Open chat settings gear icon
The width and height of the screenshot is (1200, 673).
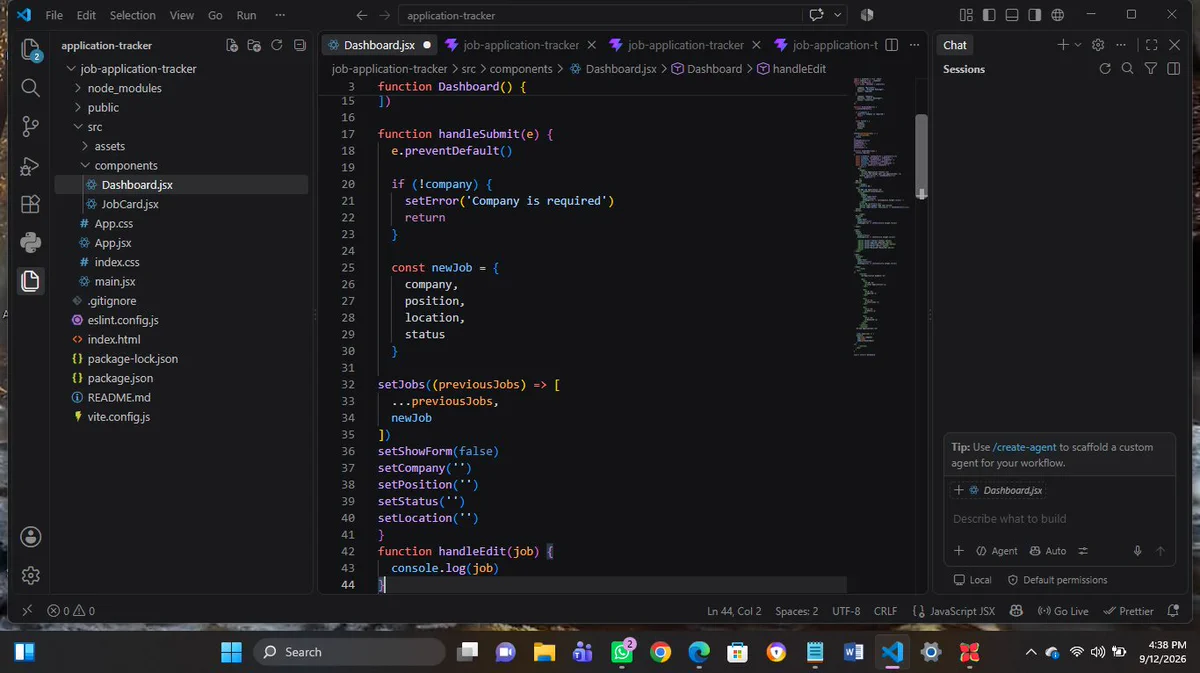(1098, 45)
